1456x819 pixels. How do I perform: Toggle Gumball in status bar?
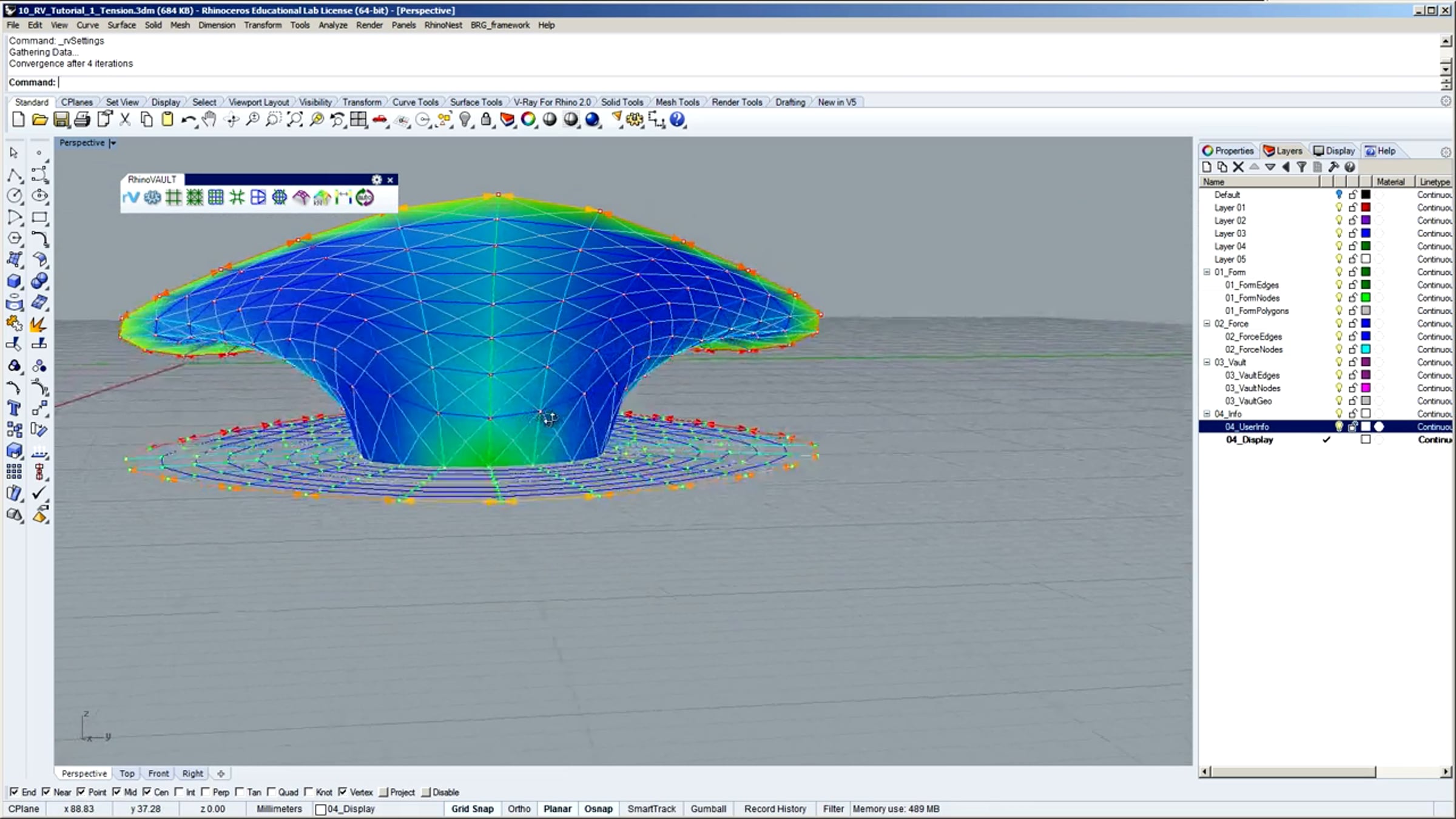click(708, 809)
